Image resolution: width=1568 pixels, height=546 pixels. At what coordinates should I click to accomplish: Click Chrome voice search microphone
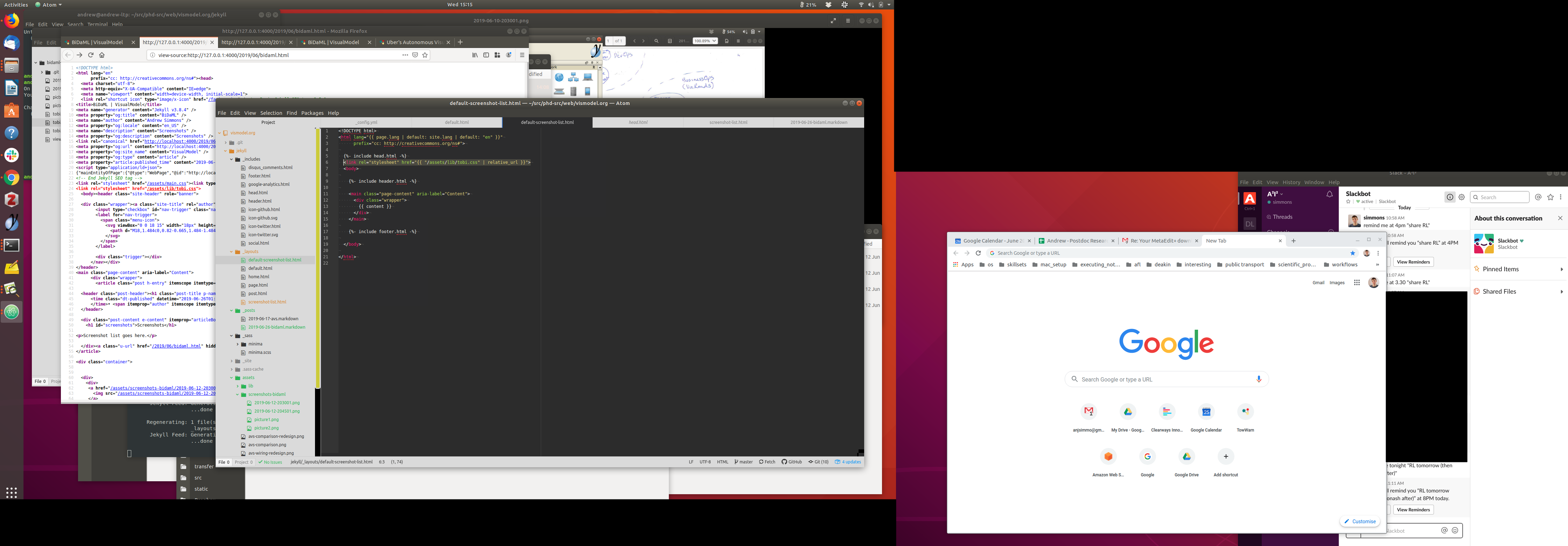[1259, 379]
